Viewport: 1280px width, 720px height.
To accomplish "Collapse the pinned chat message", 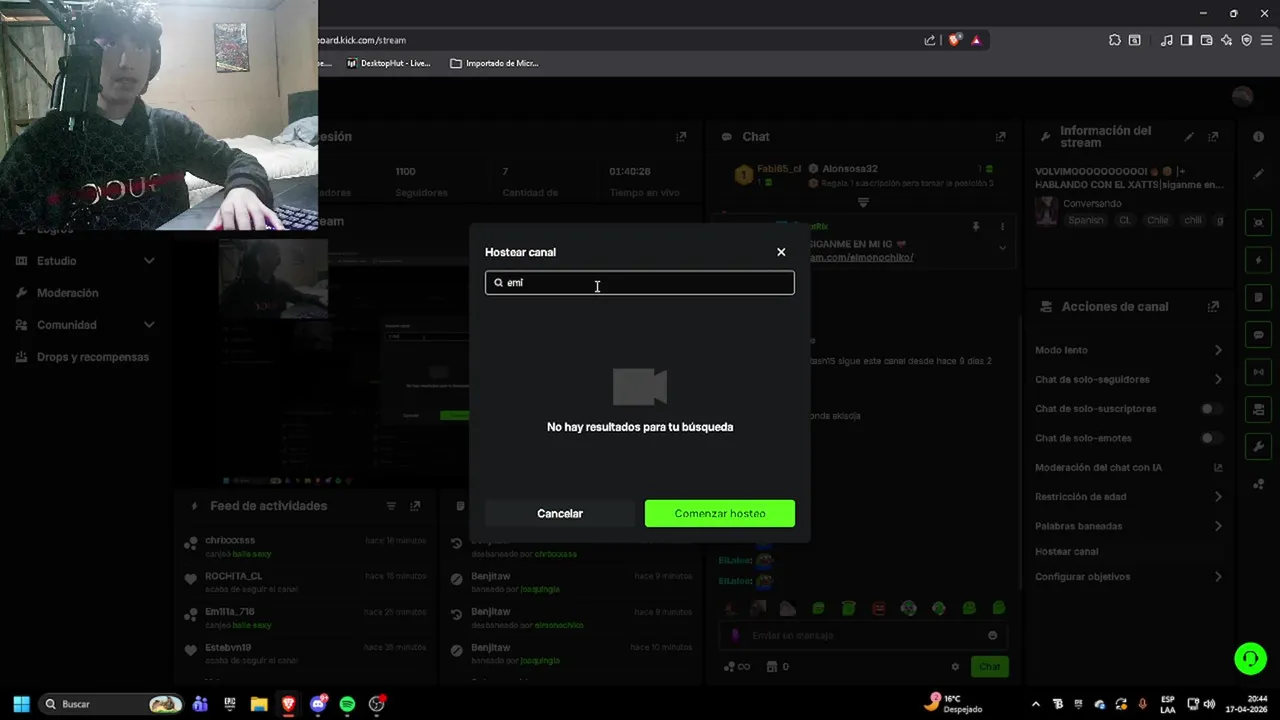I will [x=1002, y=248].
